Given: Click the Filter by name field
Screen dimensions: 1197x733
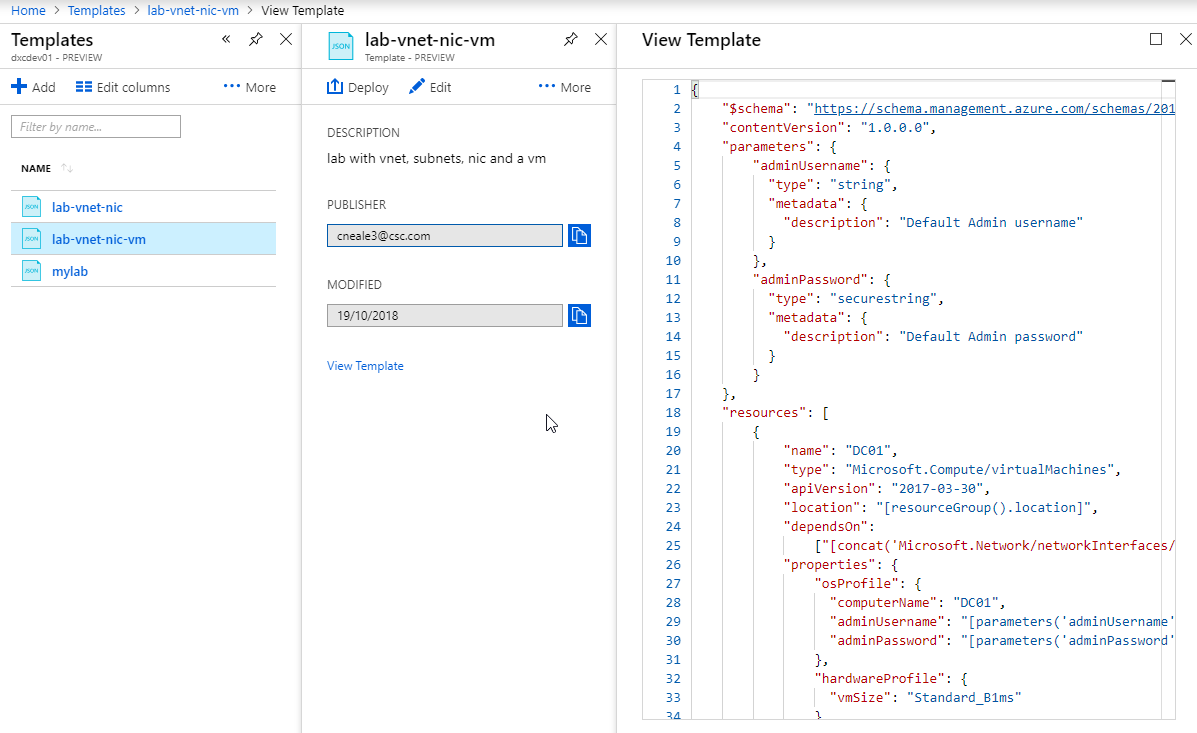Looking at the screenshot, I should (95, 127).
